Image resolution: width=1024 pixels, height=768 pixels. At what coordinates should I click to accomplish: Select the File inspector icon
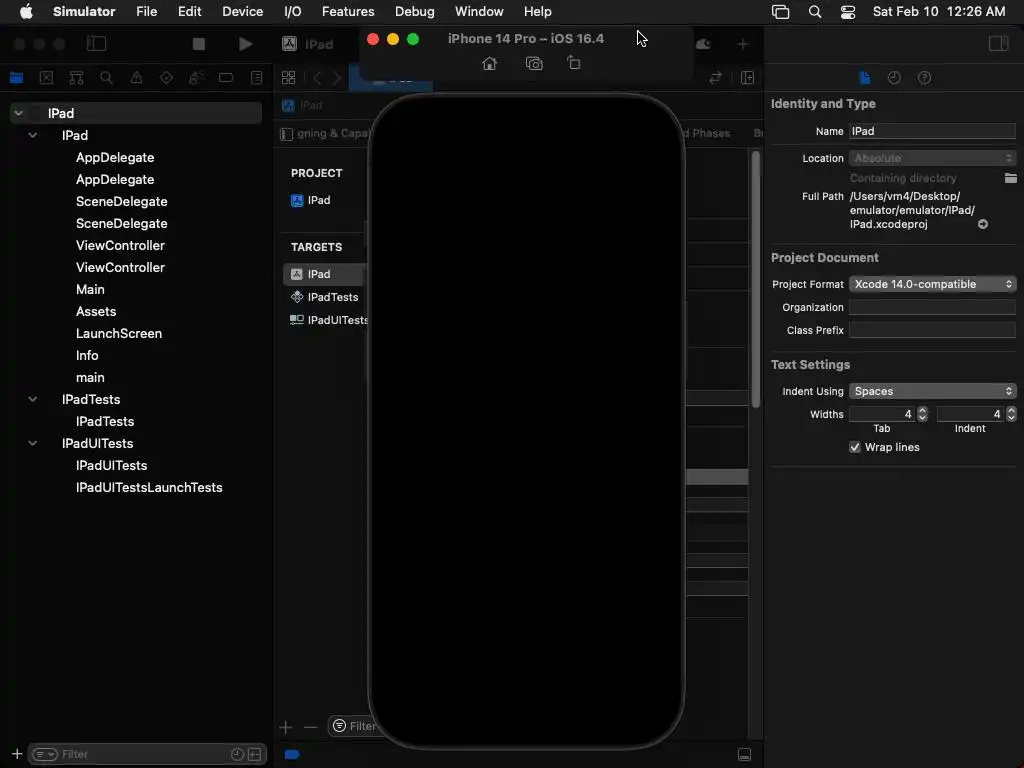pyautogui.click(x=865, y=78)
